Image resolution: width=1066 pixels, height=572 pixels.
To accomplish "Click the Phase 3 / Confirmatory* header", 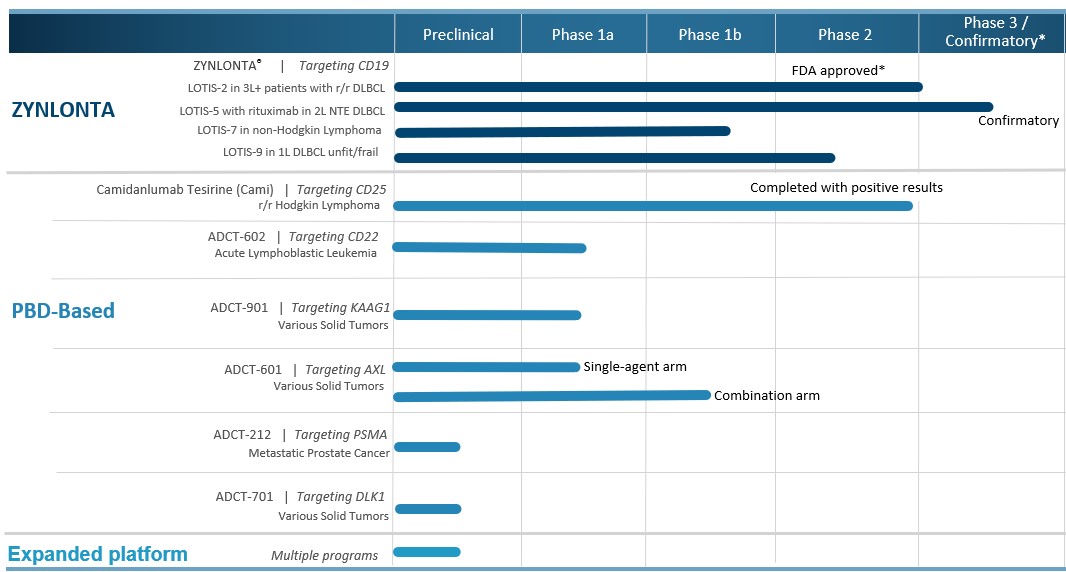I will pos(993,32).
